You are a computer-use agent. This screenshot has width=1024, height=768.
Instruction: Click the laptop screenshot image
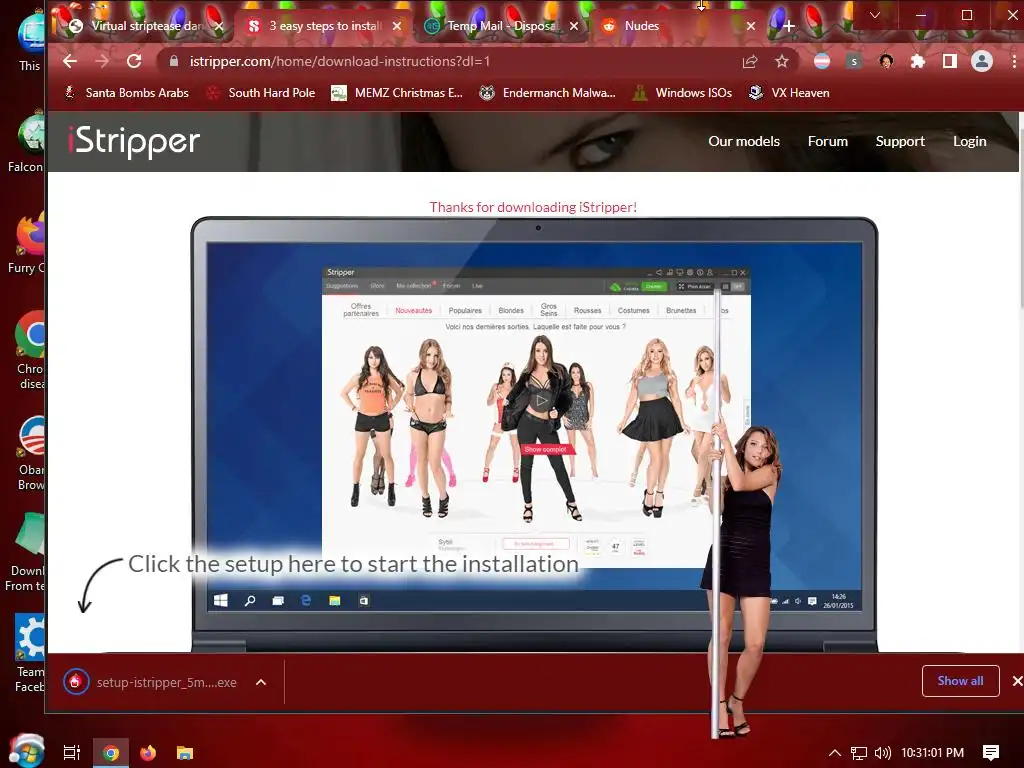pos(534,434)
